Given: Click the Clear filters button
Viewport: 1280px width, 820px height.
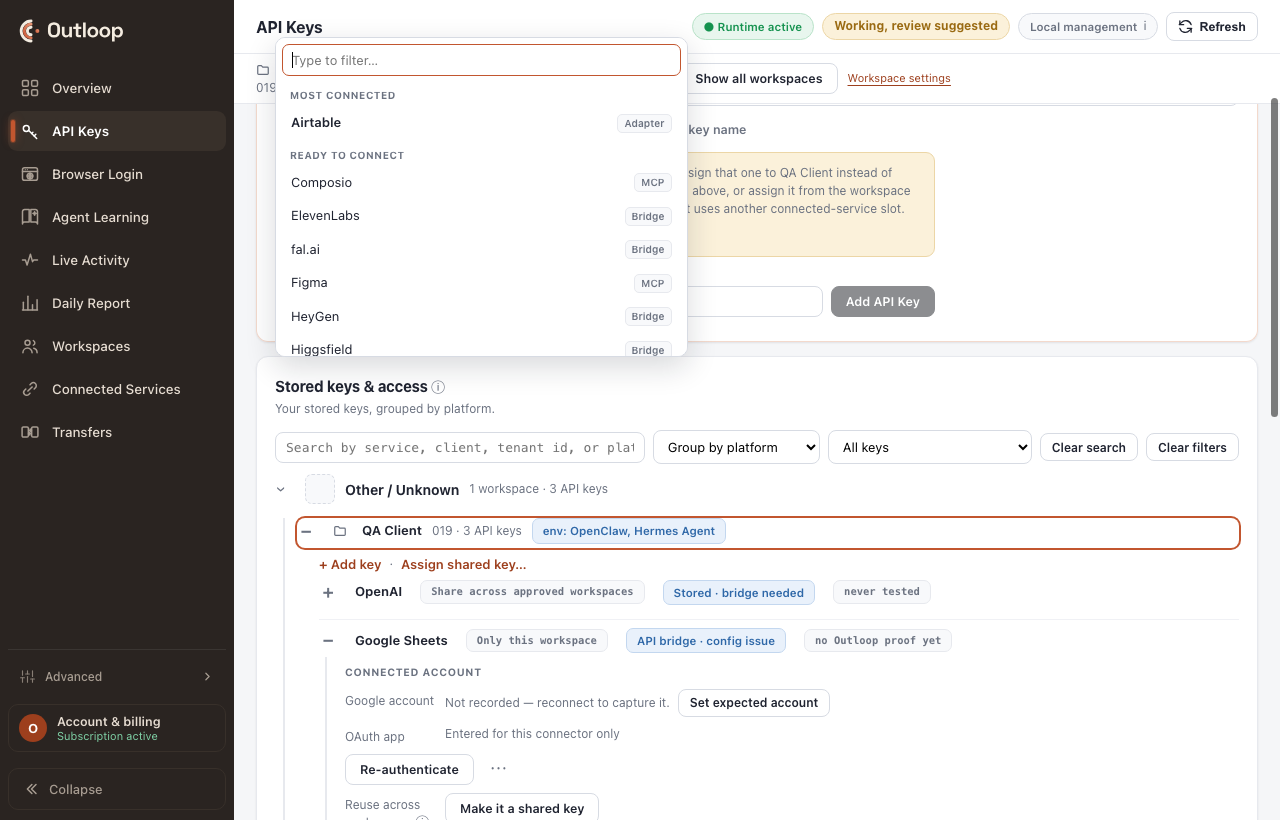Looking at the screenshot, I should pos(1192,447).
